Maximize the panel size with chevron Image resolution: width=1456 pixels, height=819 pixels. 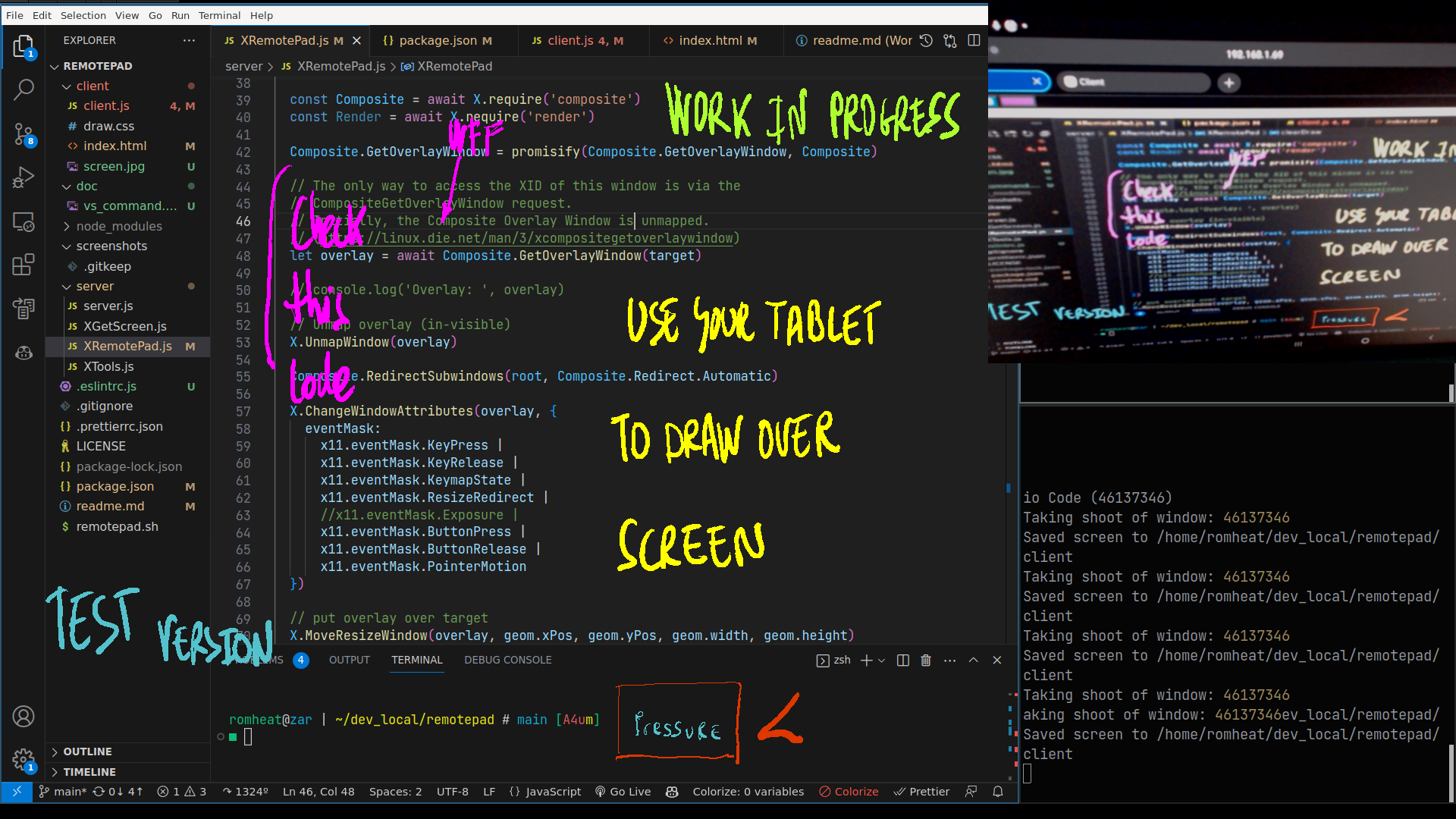pos(974,661)
